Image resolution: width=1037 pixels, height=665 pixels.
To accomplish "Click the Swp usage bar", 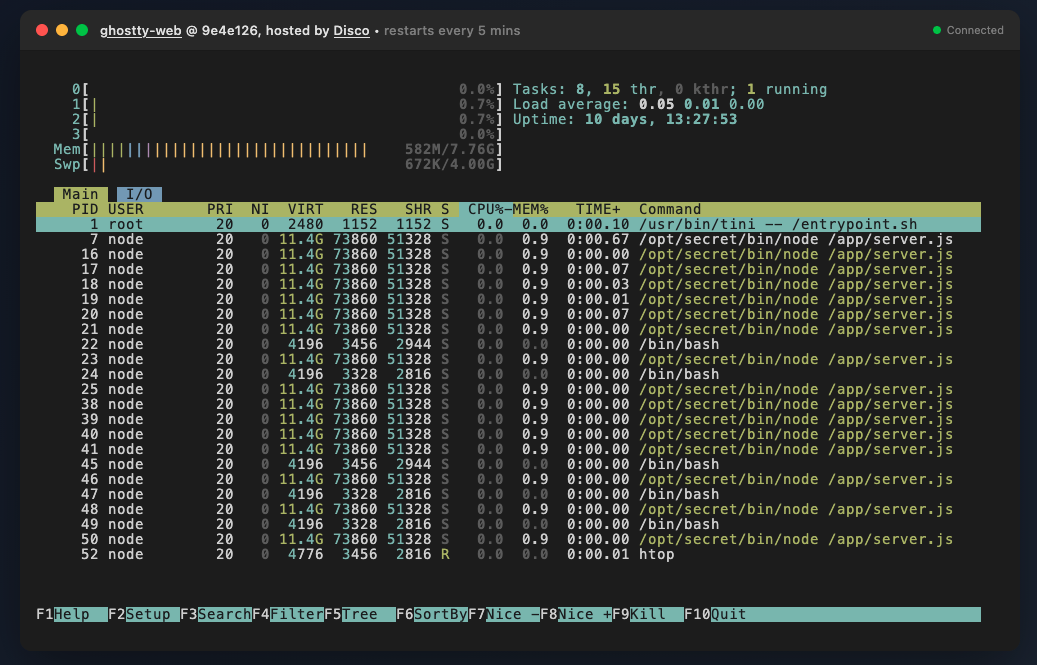I will (x=278, y=164).
